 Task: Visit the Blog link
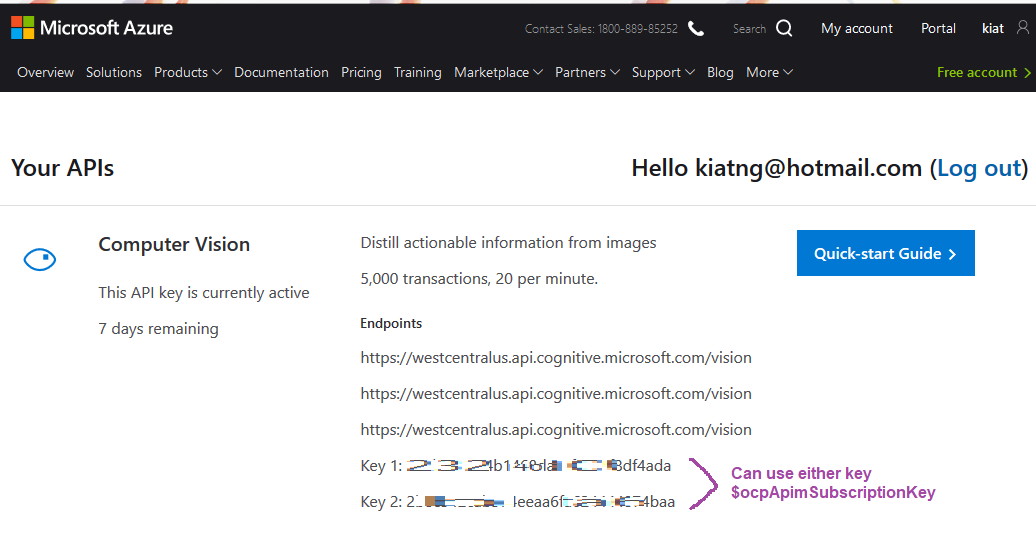click(720, 72)
